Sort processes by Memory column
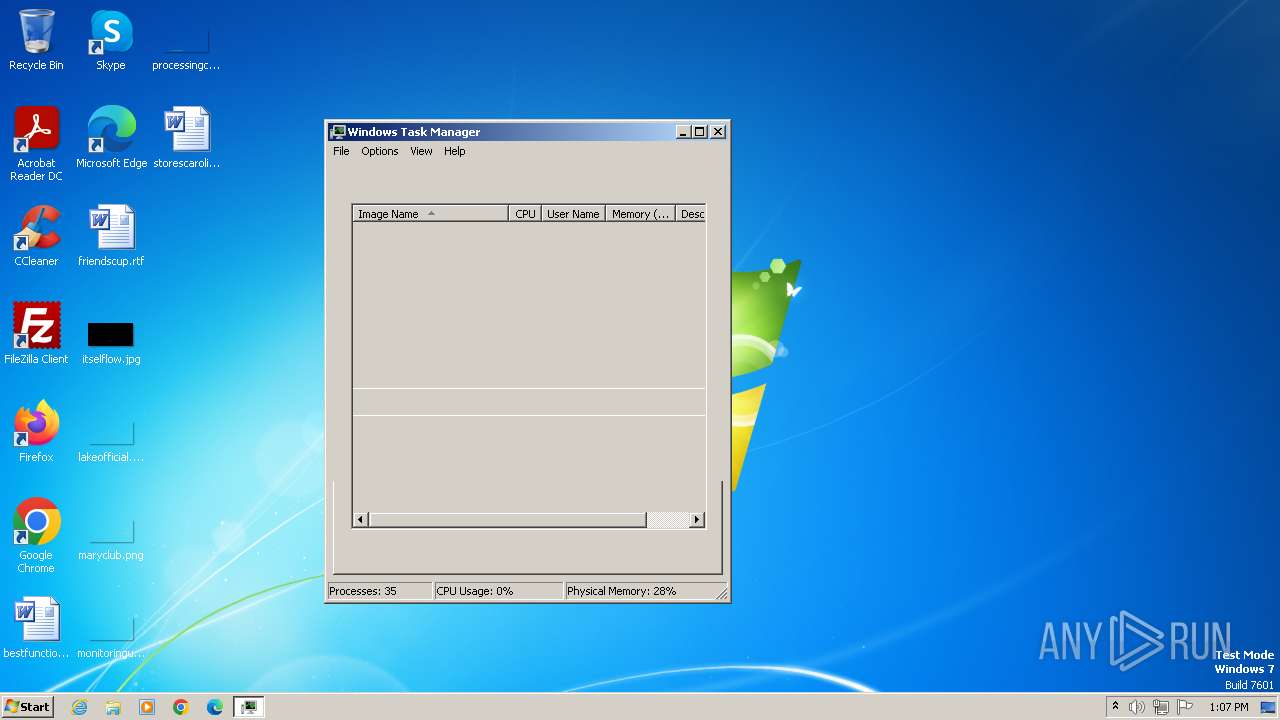 point(641,214)
